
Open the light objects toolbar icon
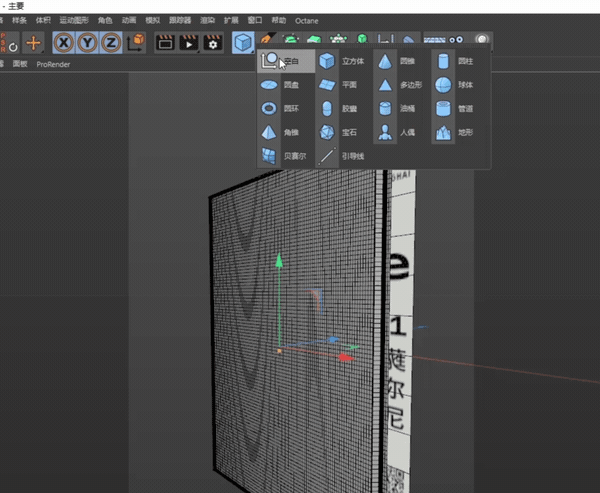(x=482, y=39)
